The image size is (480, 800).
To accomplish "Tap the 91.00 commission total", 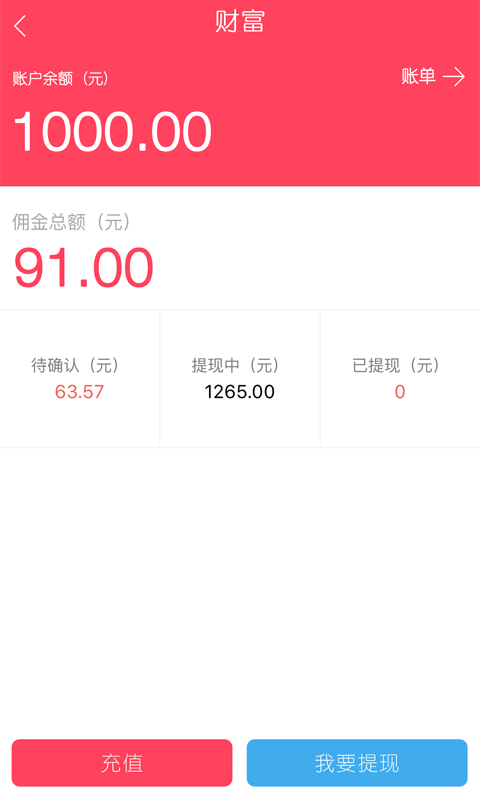I will pyautogui.click(x=84, y=268).
